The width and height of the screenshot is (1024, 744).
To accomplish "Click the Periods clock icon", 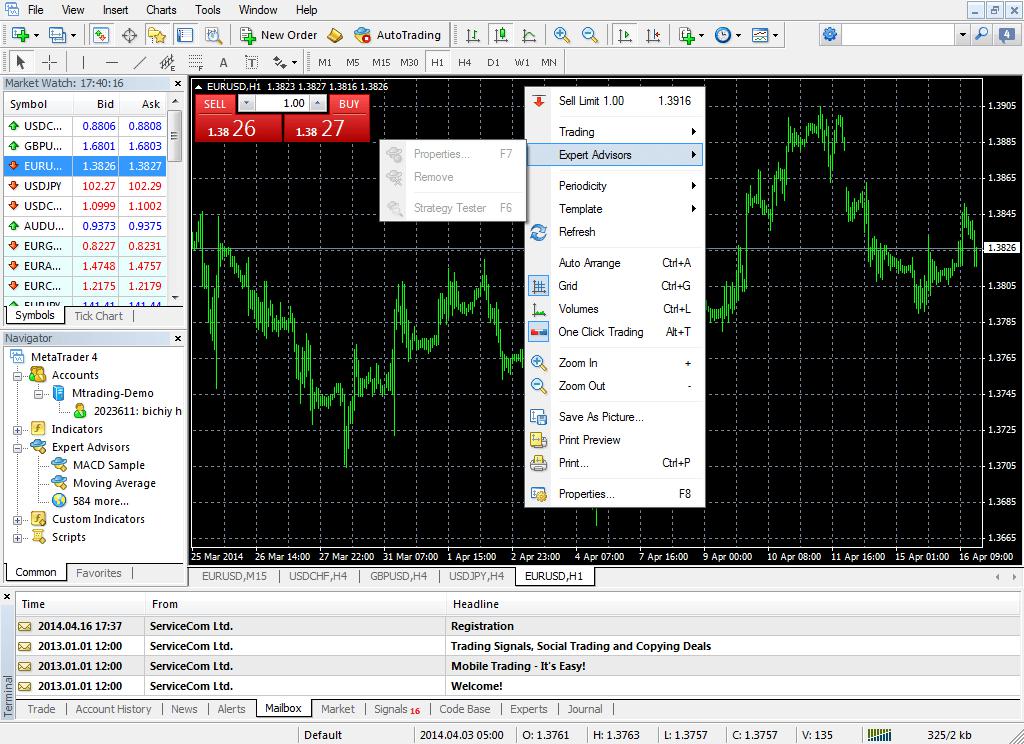I will pos(723,35).
